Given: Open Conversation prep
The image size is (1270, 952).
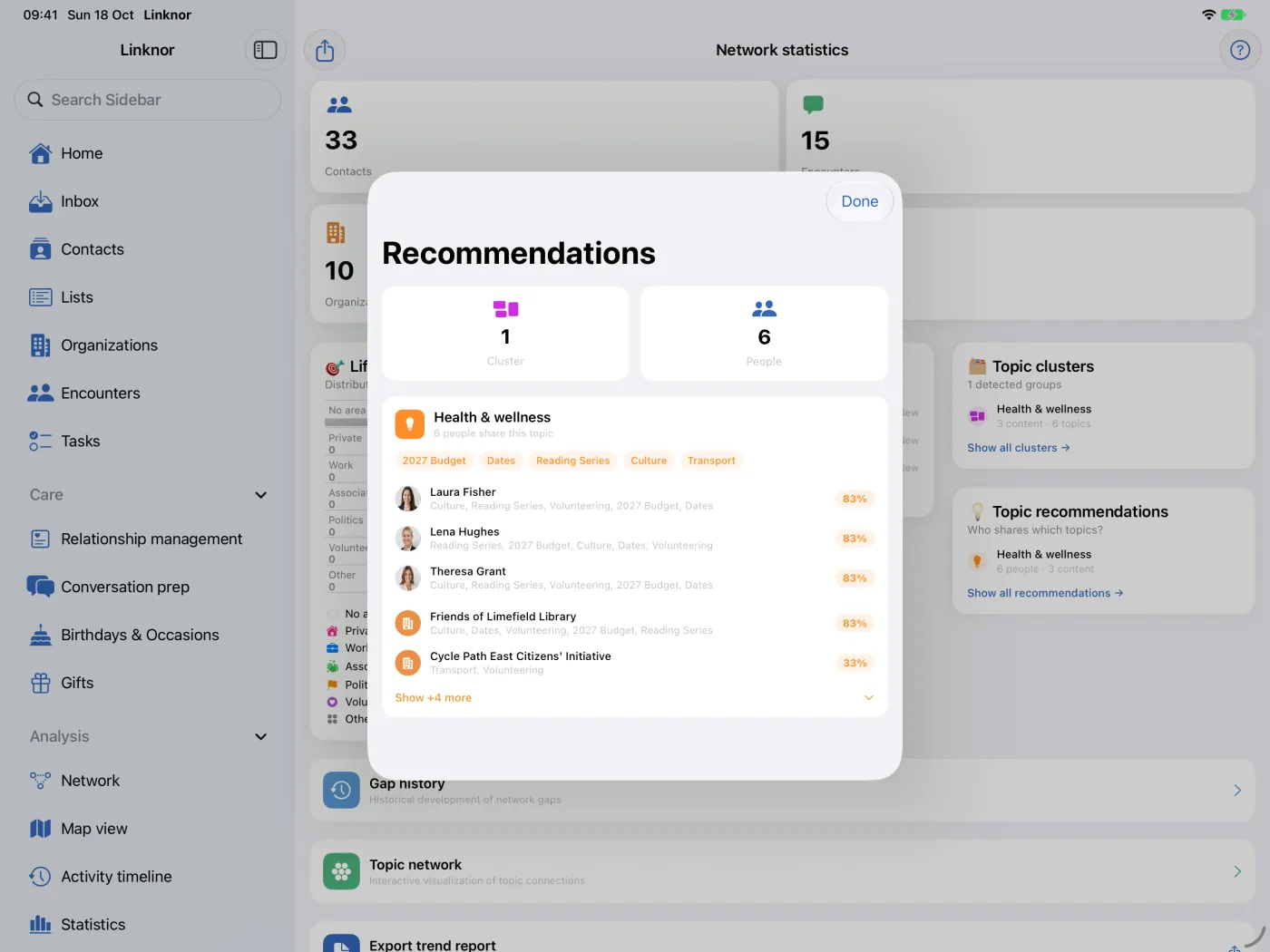Looking at the screenshot, I should point(148,587).
